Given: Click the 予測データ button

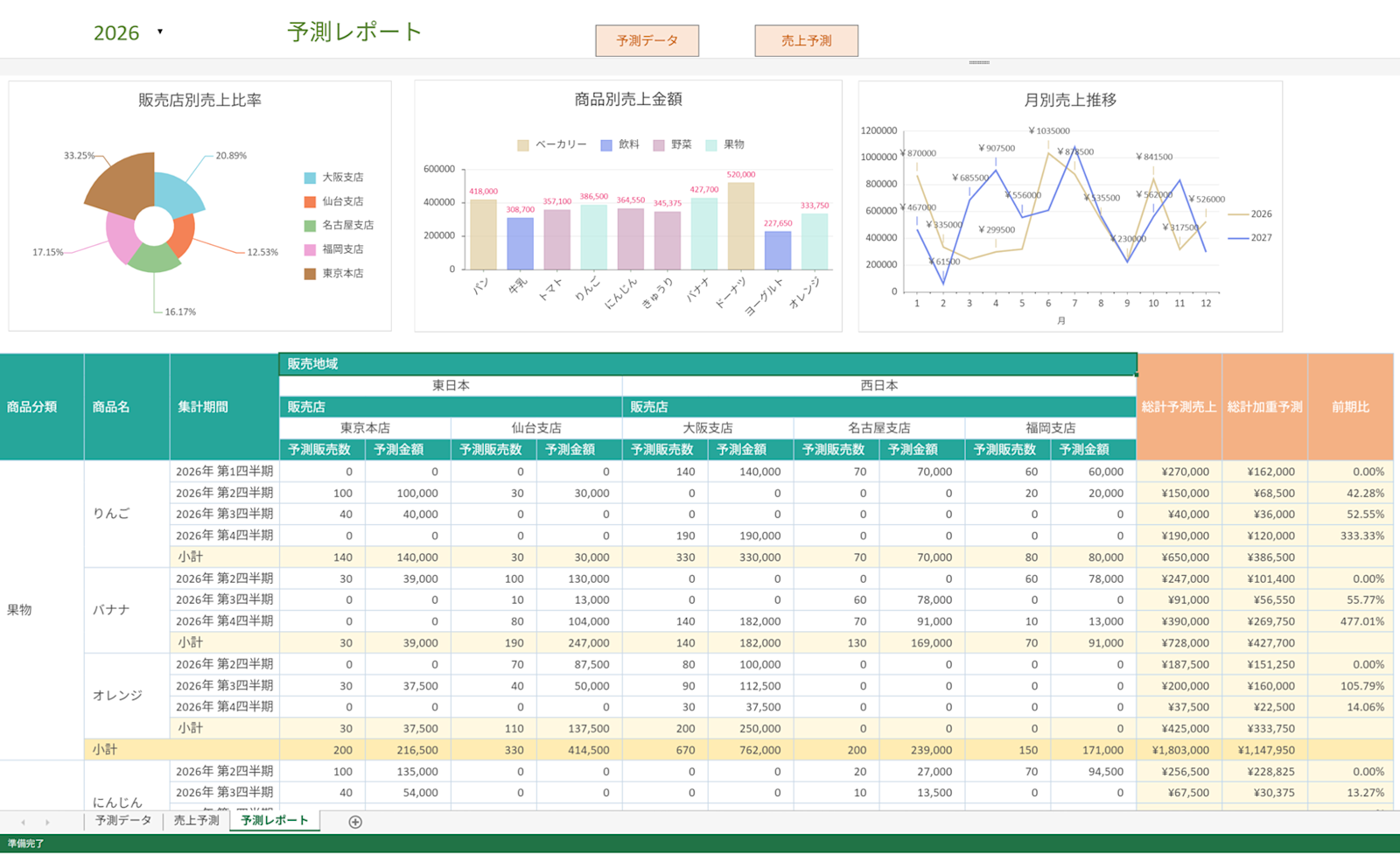Looking at the screenshot, I should 647,40.
